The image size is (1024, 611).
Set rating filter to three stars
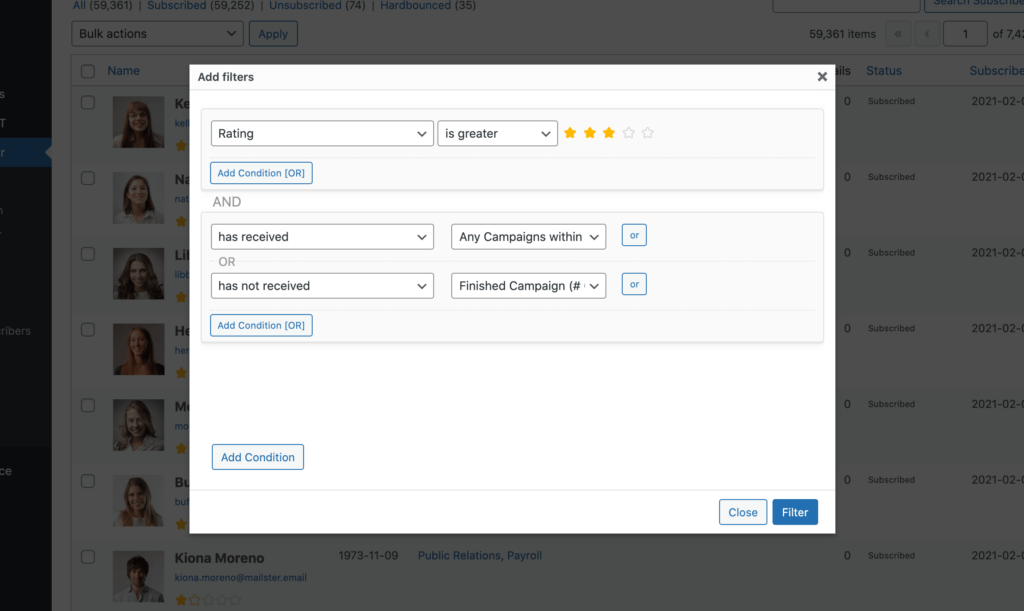pyautogui.click(x=609, y=133)
